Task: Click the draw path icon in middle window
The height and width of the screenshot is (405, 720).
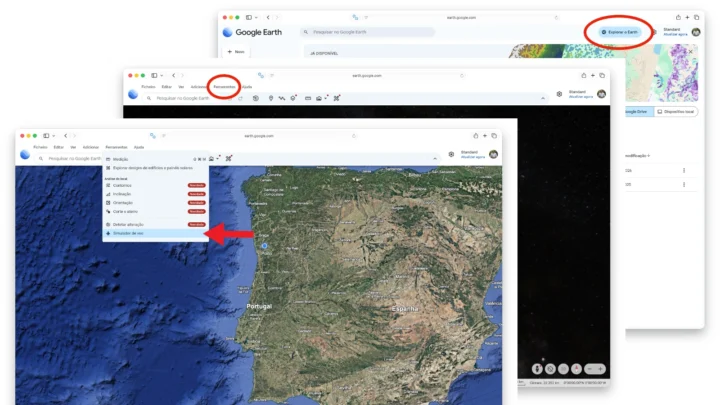Action: (x=281, y=98)
